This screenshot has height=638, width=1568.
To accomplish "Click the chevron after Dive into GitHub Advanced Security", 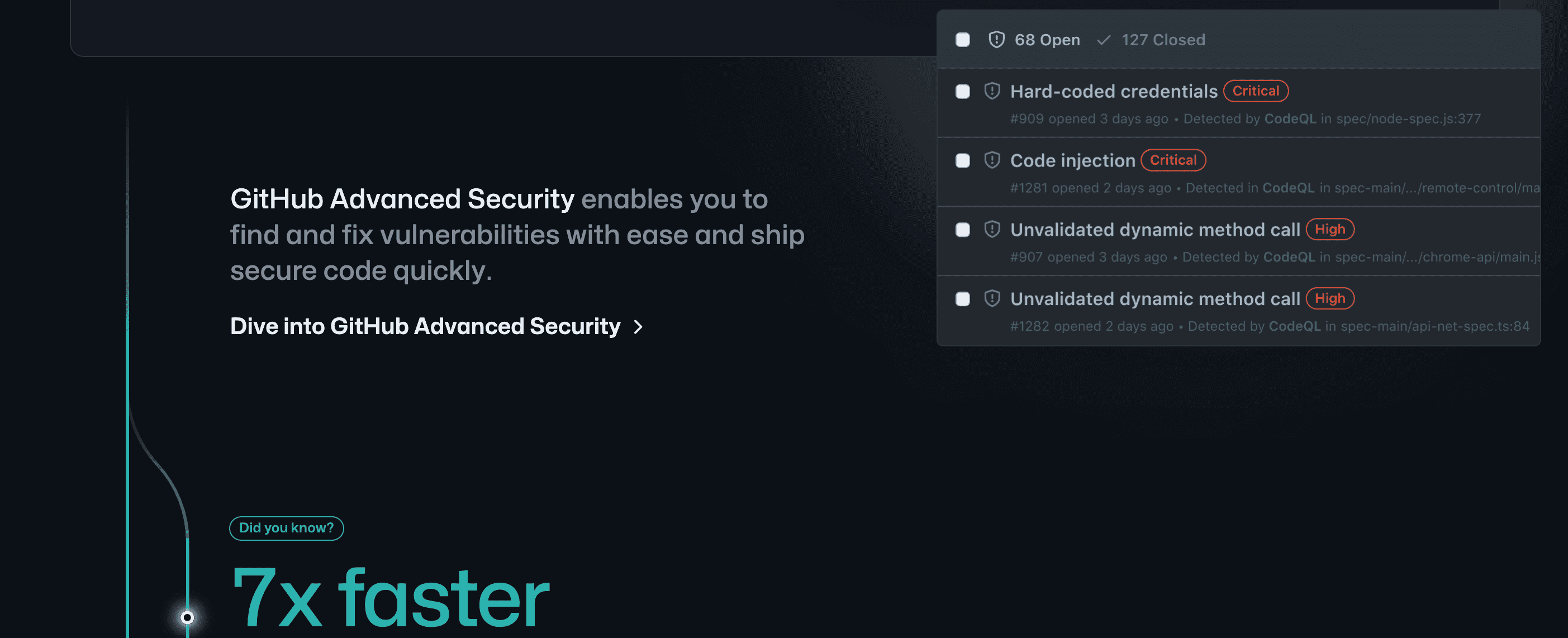I will click(639, 327).
